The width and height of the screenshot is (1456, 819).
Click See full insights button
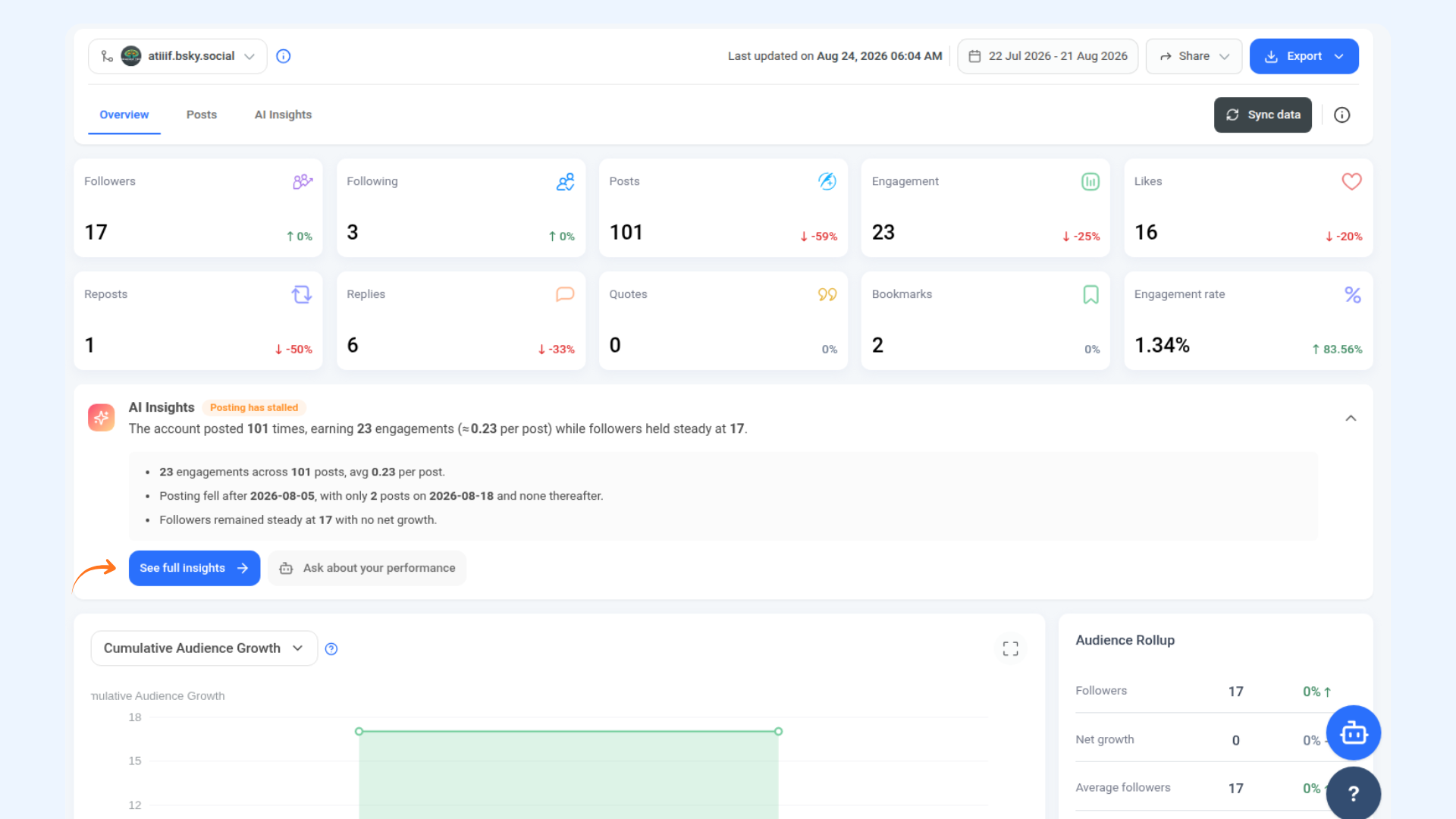pyautogui.click(x=194, y=568)
